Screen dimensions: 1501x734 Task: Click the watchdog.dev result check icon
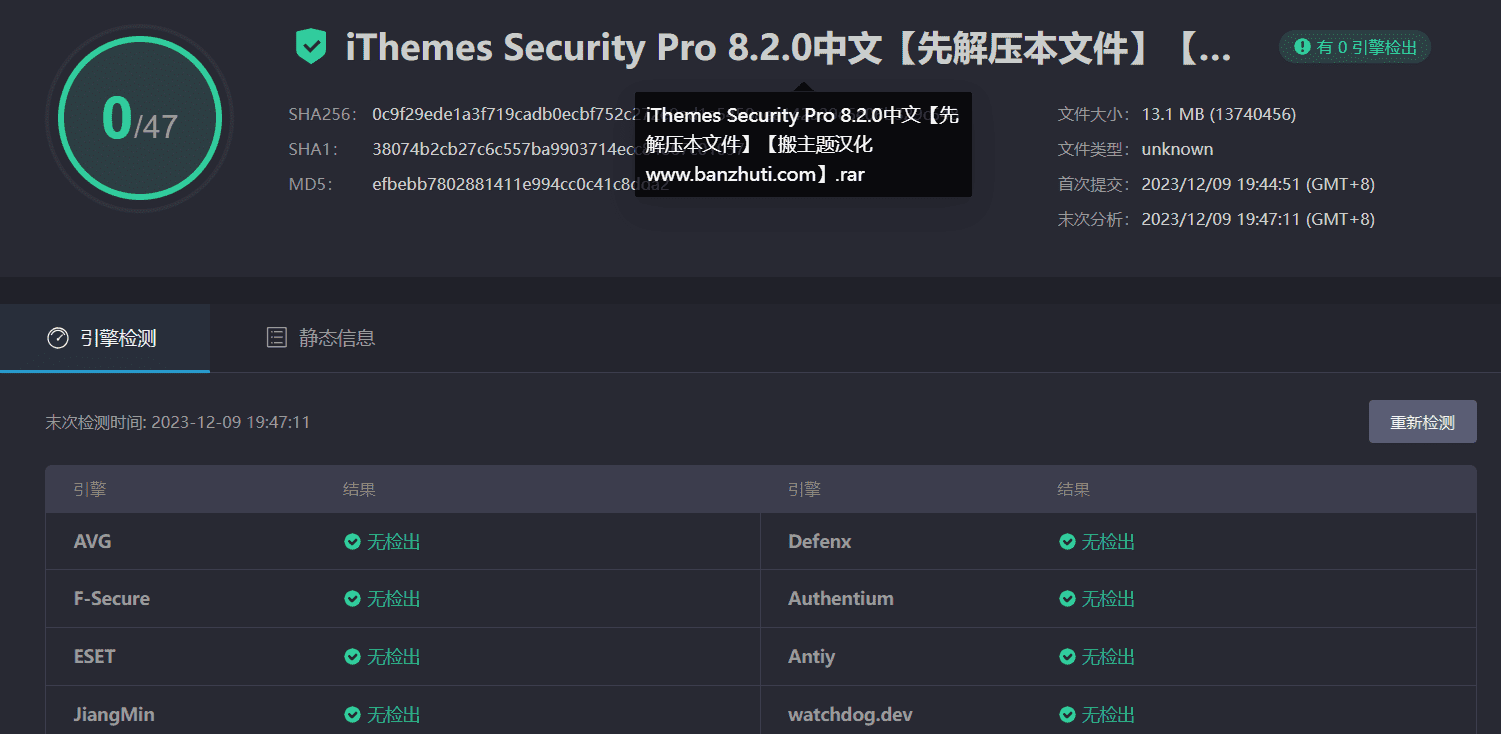1067,715
